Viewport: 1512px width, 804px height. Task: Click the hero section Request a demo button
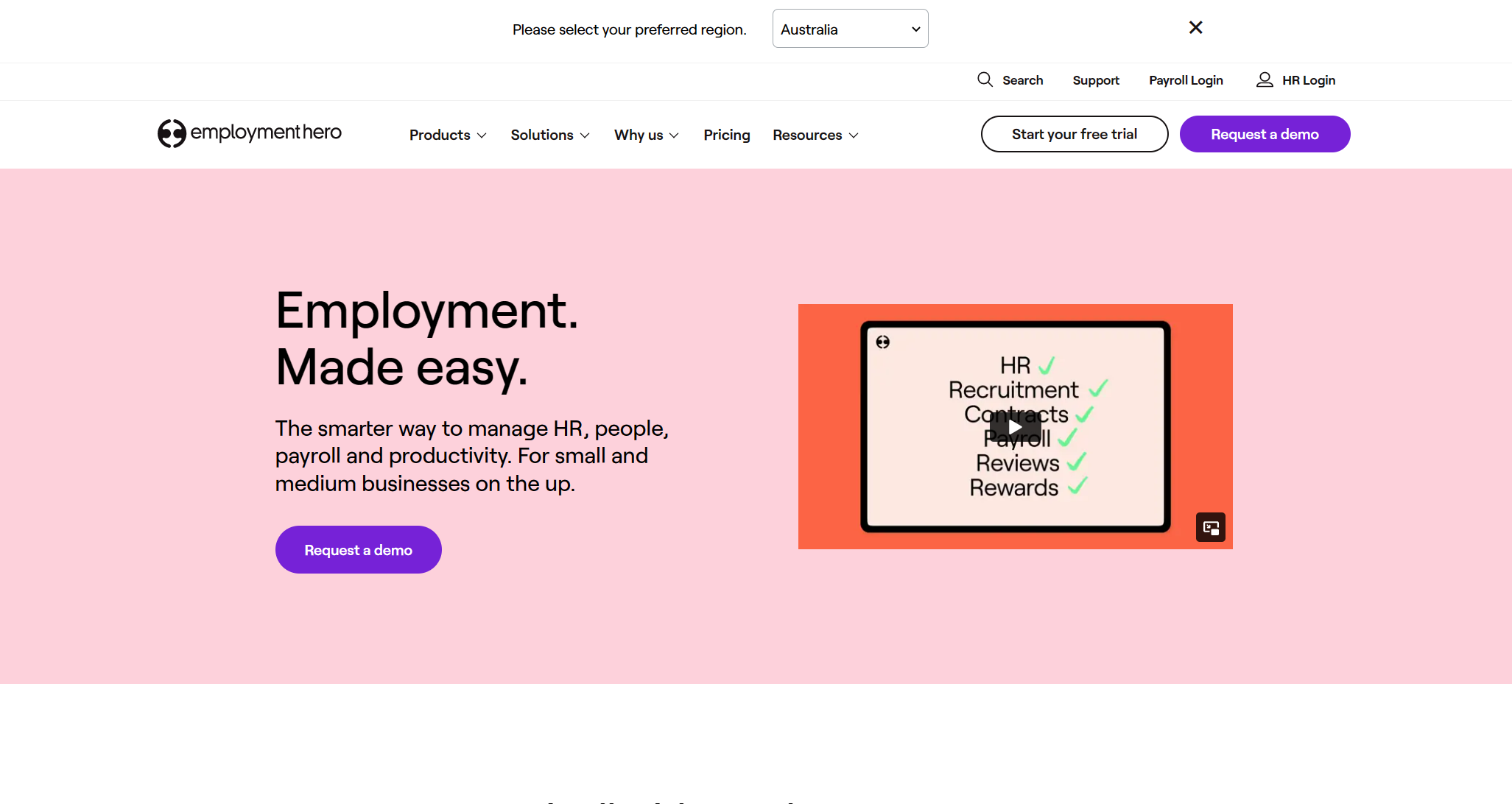click(358, 550)
